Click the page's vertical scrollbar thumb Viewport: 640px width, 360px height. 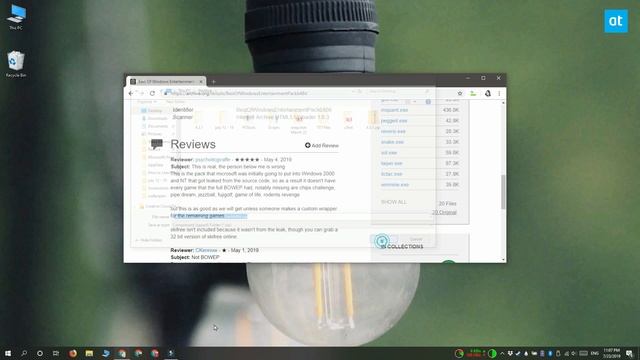503,192
